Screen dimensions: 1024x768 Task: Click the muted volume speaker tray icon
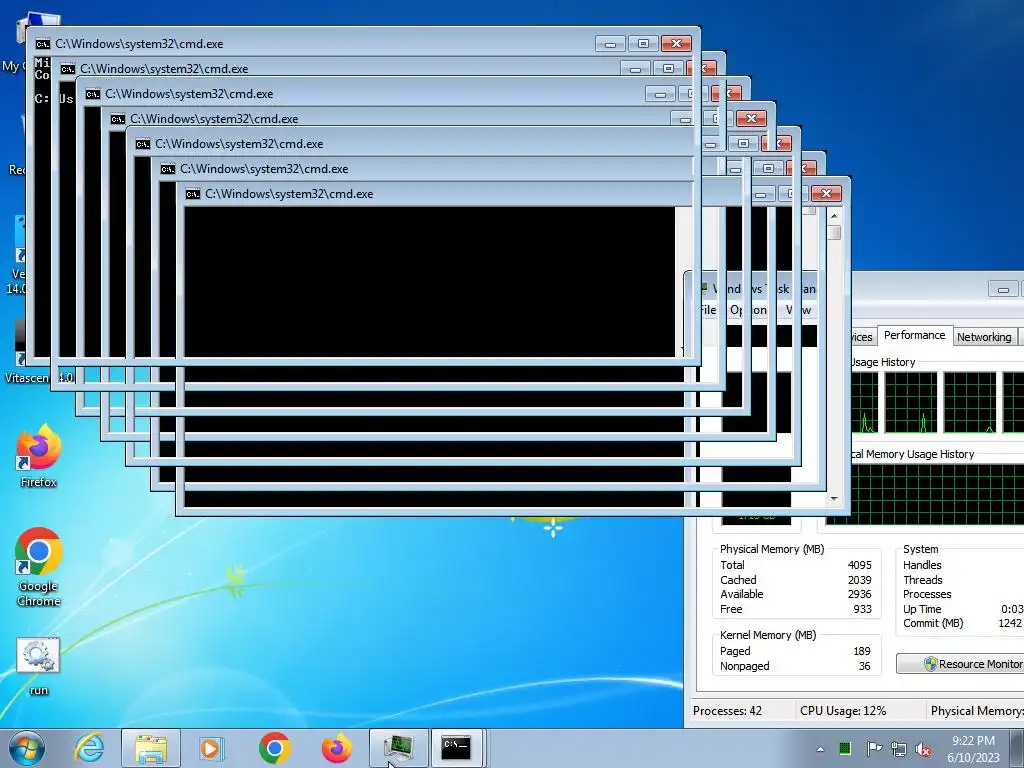(923, 749)
